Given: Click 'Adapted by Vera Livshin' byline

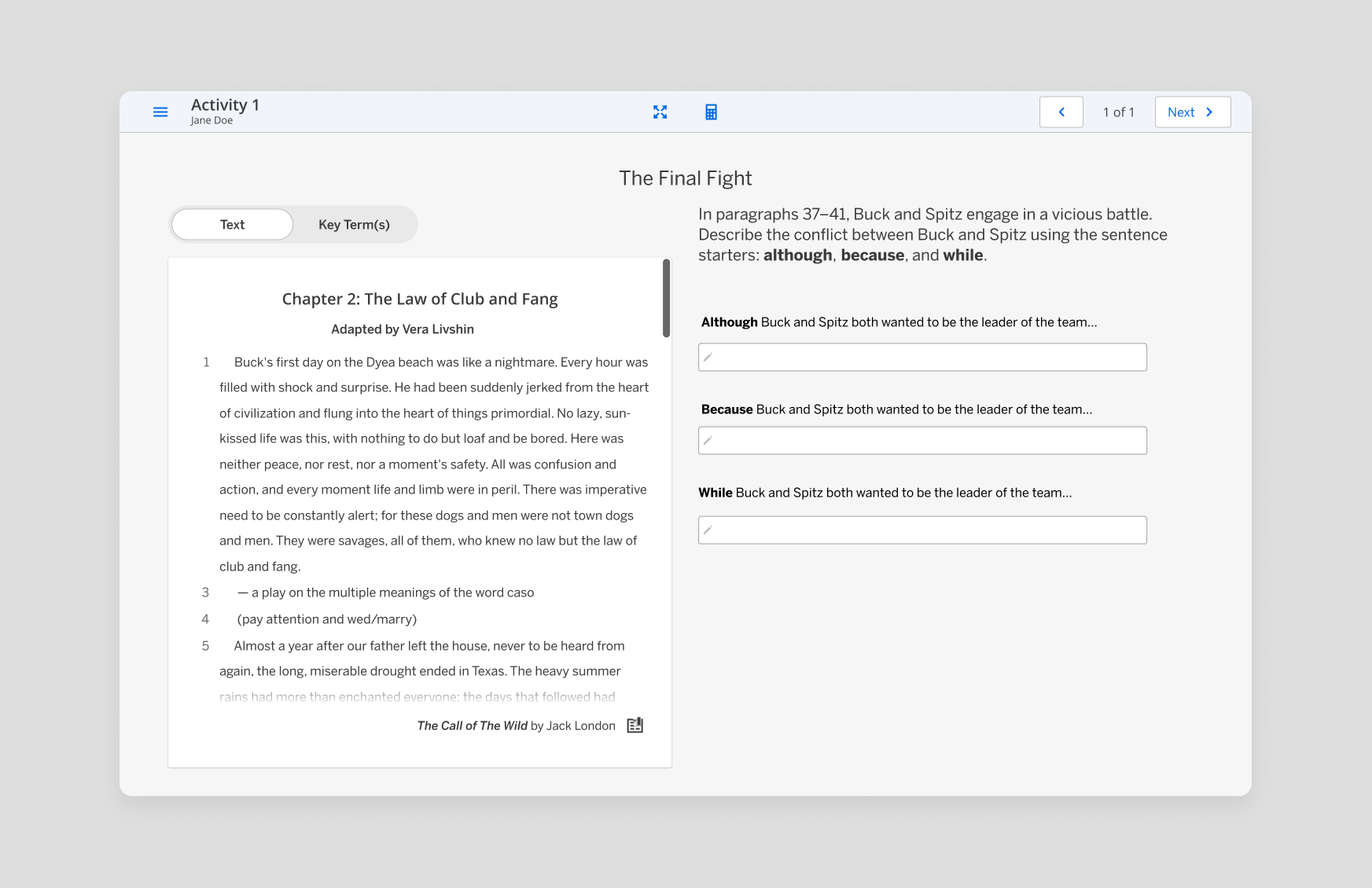Looking at the screenshot, I should click(x=403, y=329).
